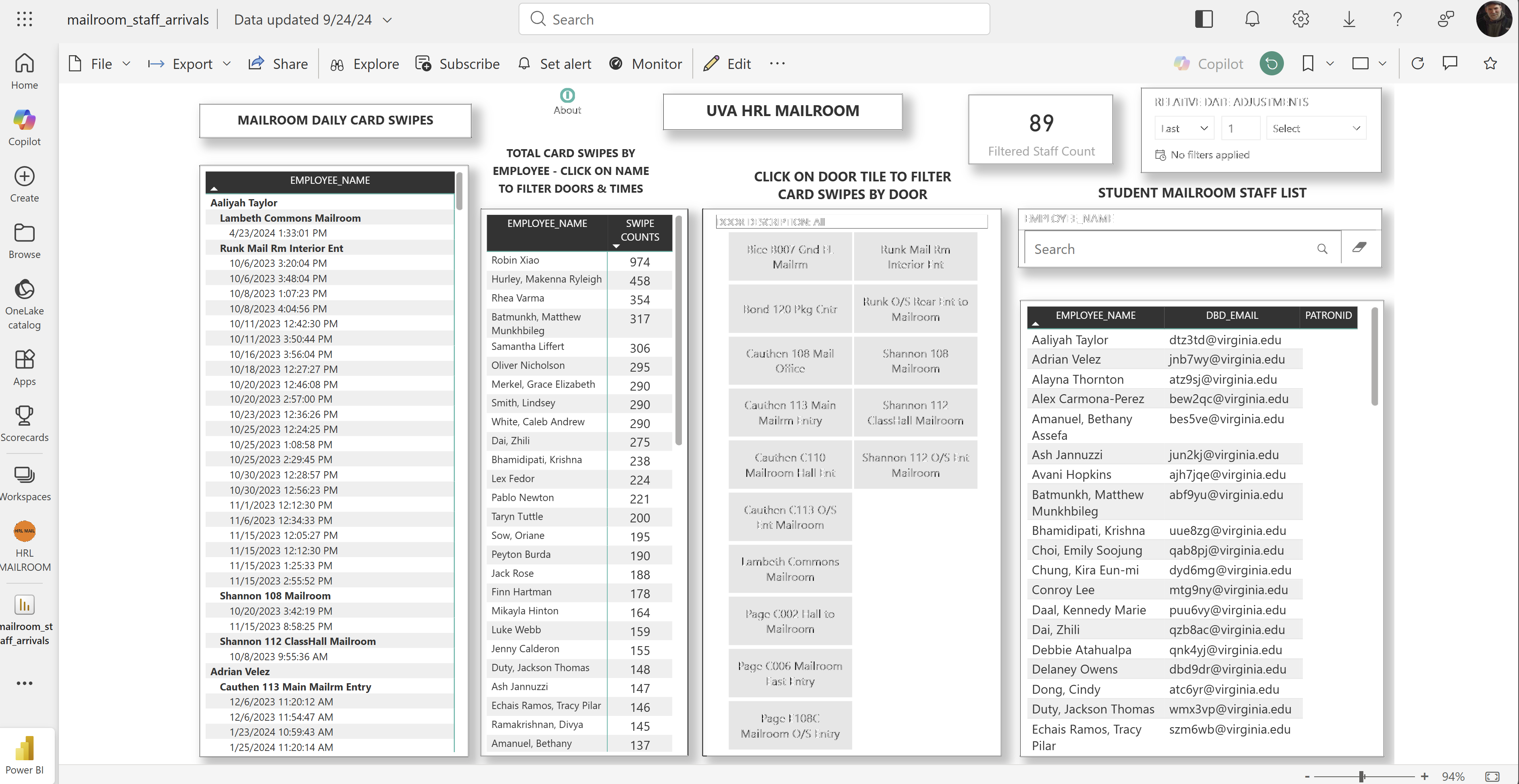1519x784 pixels.
Task: Open Copilot from the left sidebar
Action: (x=24, y=127)
